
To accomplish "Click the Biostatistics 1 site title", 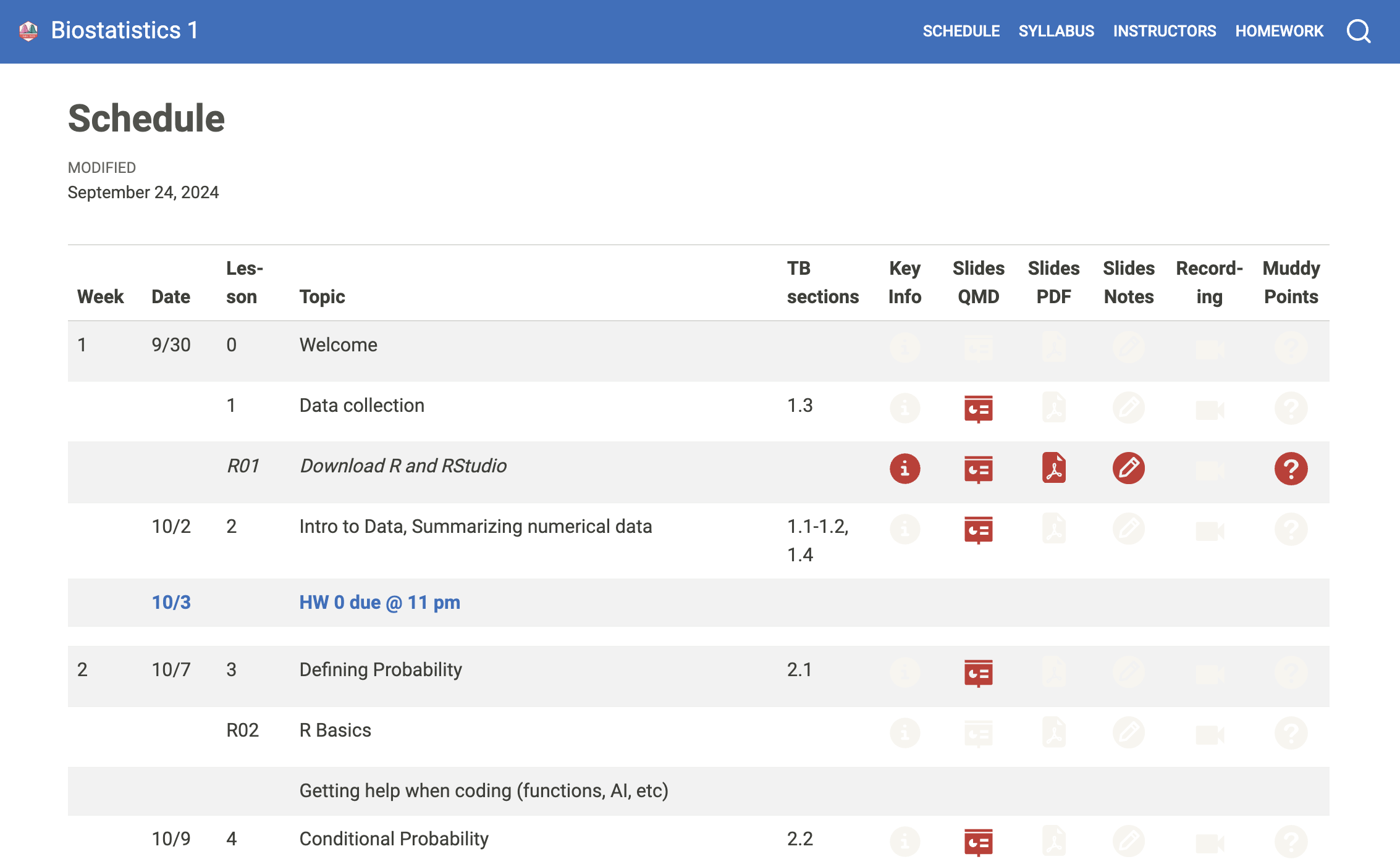I will coord(124,31).
